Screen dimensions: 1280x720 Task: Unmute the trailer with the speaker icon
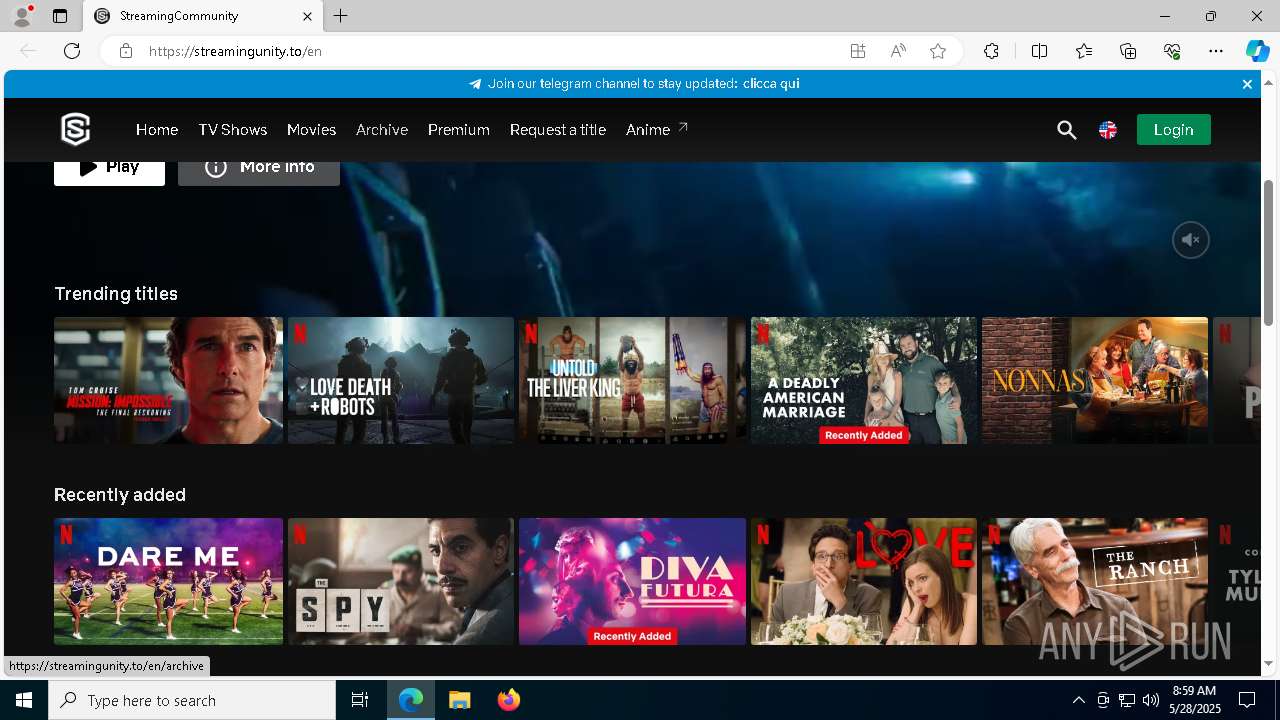1190,240
